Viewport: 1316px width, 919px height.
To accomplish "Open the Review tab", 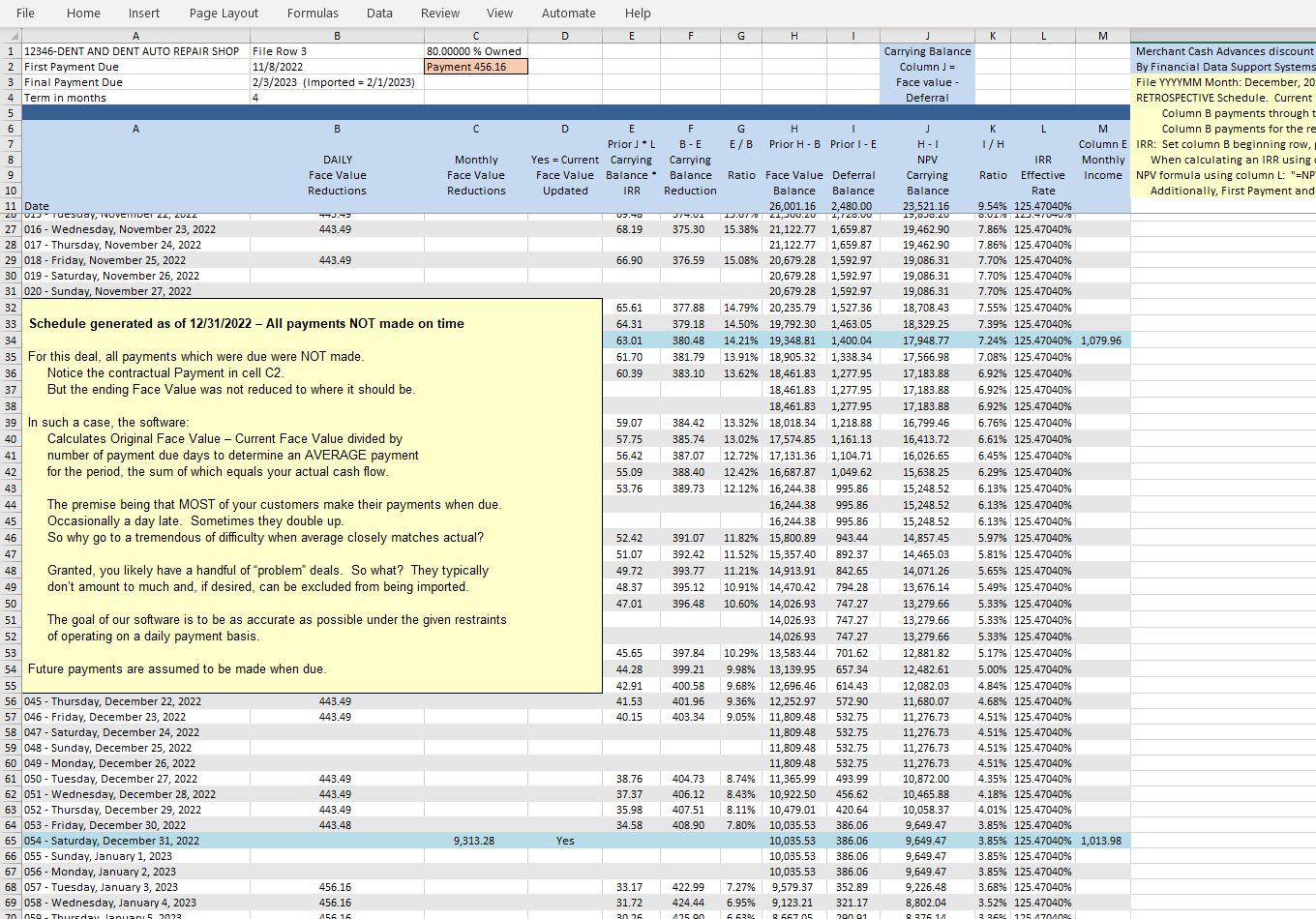I will point(440,14).
